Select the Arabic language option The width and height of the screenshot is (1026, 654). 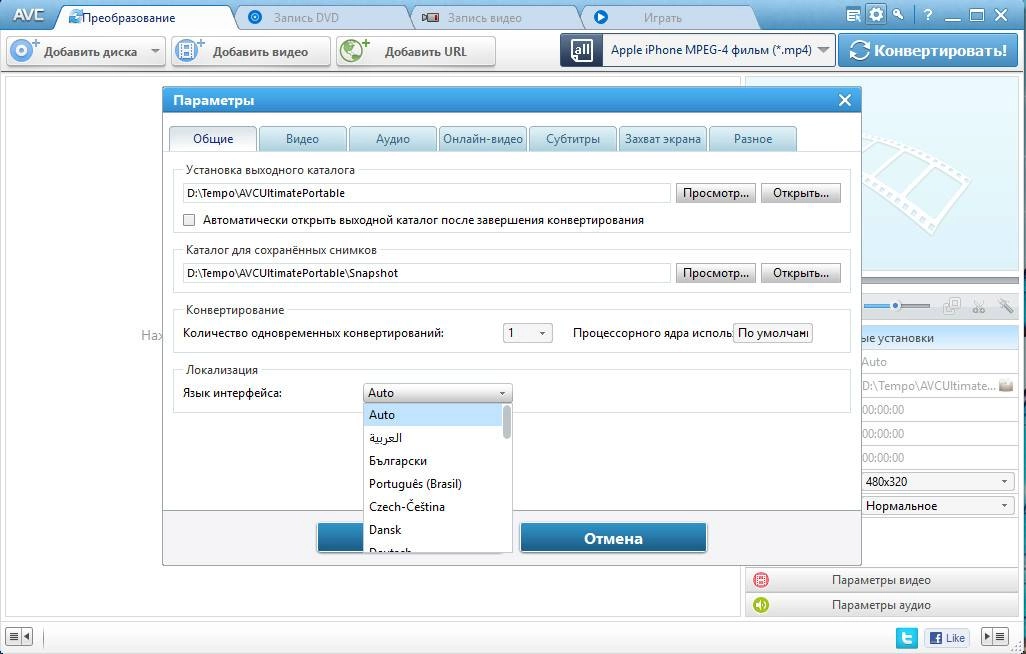pos(433,438)
